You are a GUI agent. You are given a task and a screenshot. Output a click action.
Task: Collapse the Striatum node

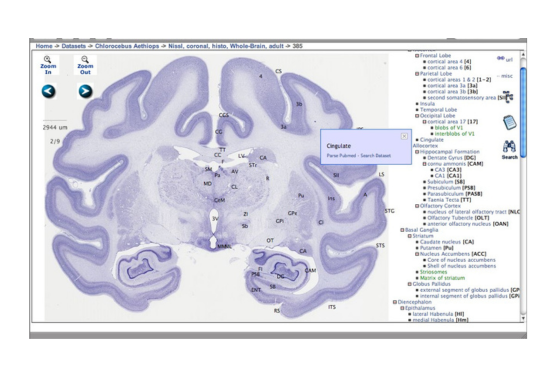[410, 236]
